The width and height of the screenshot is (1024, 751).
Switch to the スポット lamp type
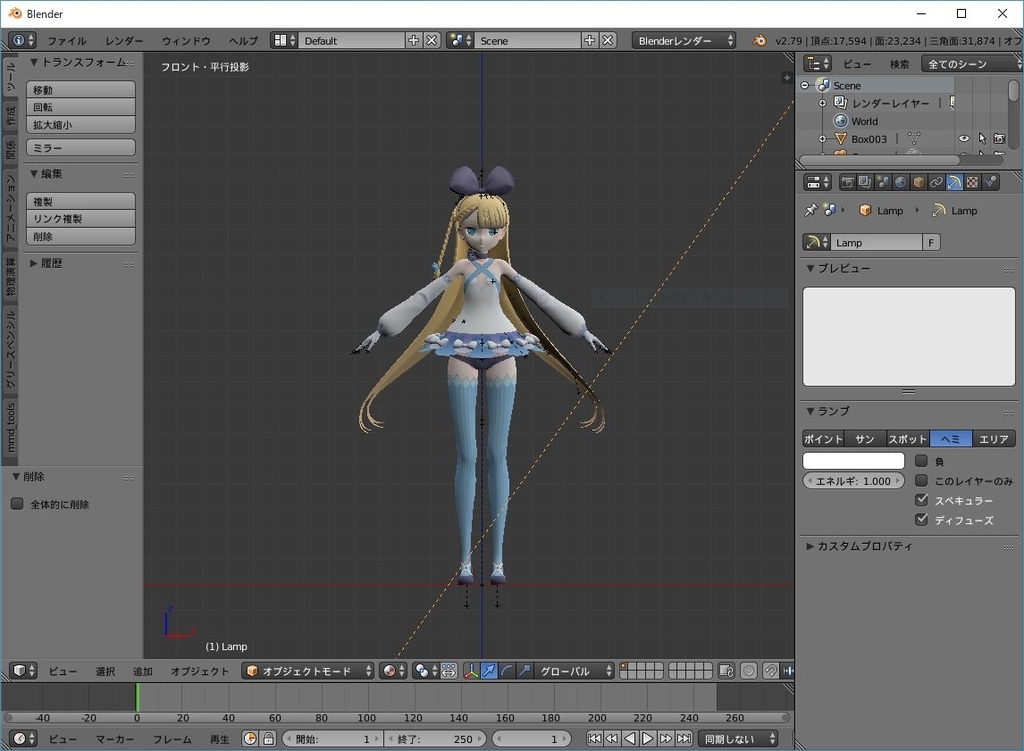908,439
